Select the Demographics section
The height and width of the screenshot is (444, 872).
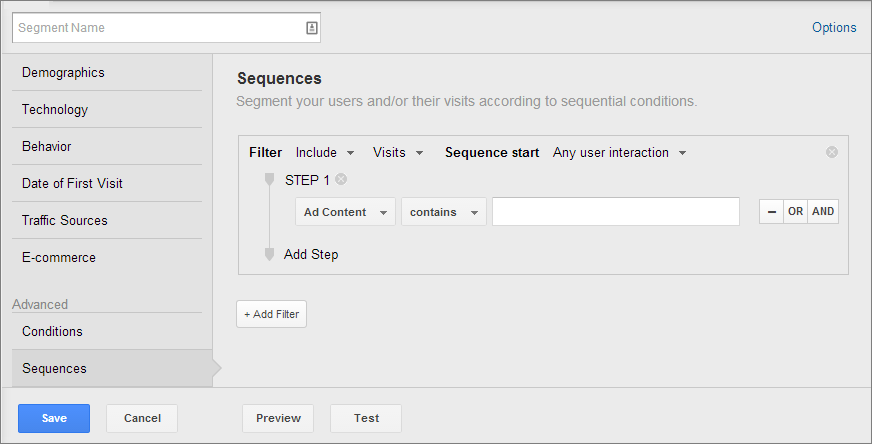(x=63, y=73)
